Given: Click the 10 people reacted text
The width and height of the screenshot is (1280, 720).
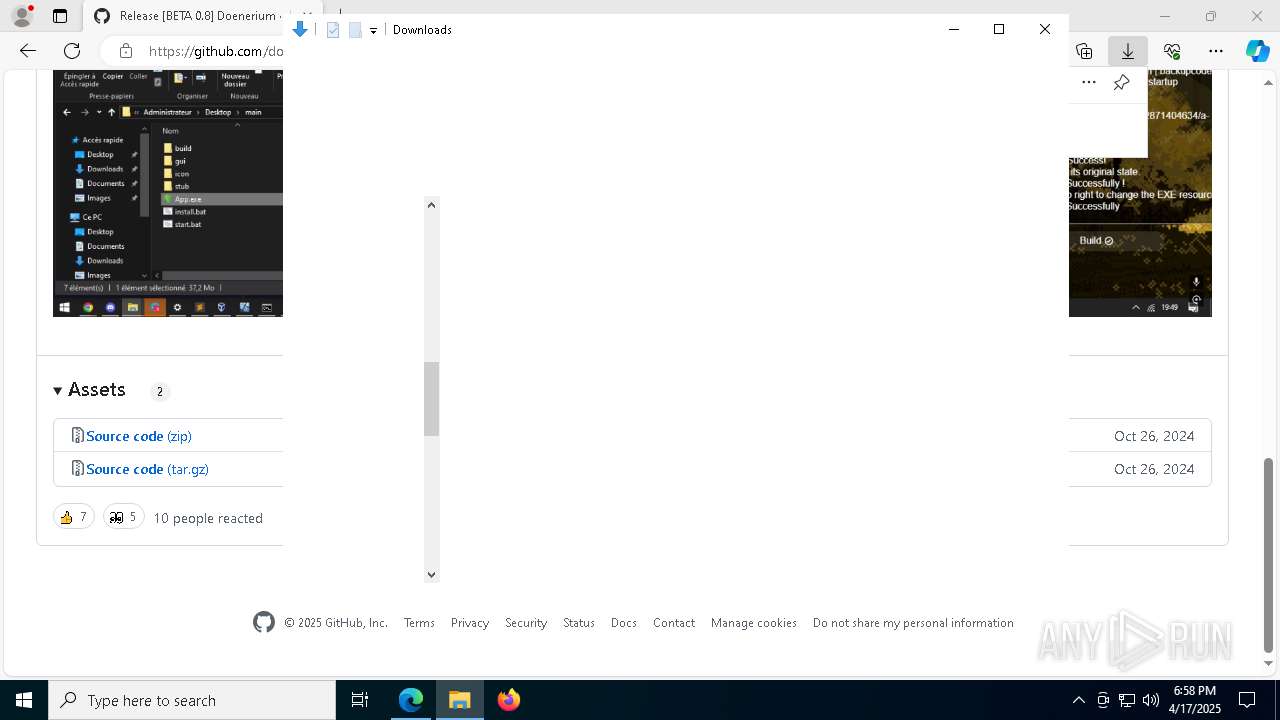Looking at the screenshot, I should click(x=208, y=518).
